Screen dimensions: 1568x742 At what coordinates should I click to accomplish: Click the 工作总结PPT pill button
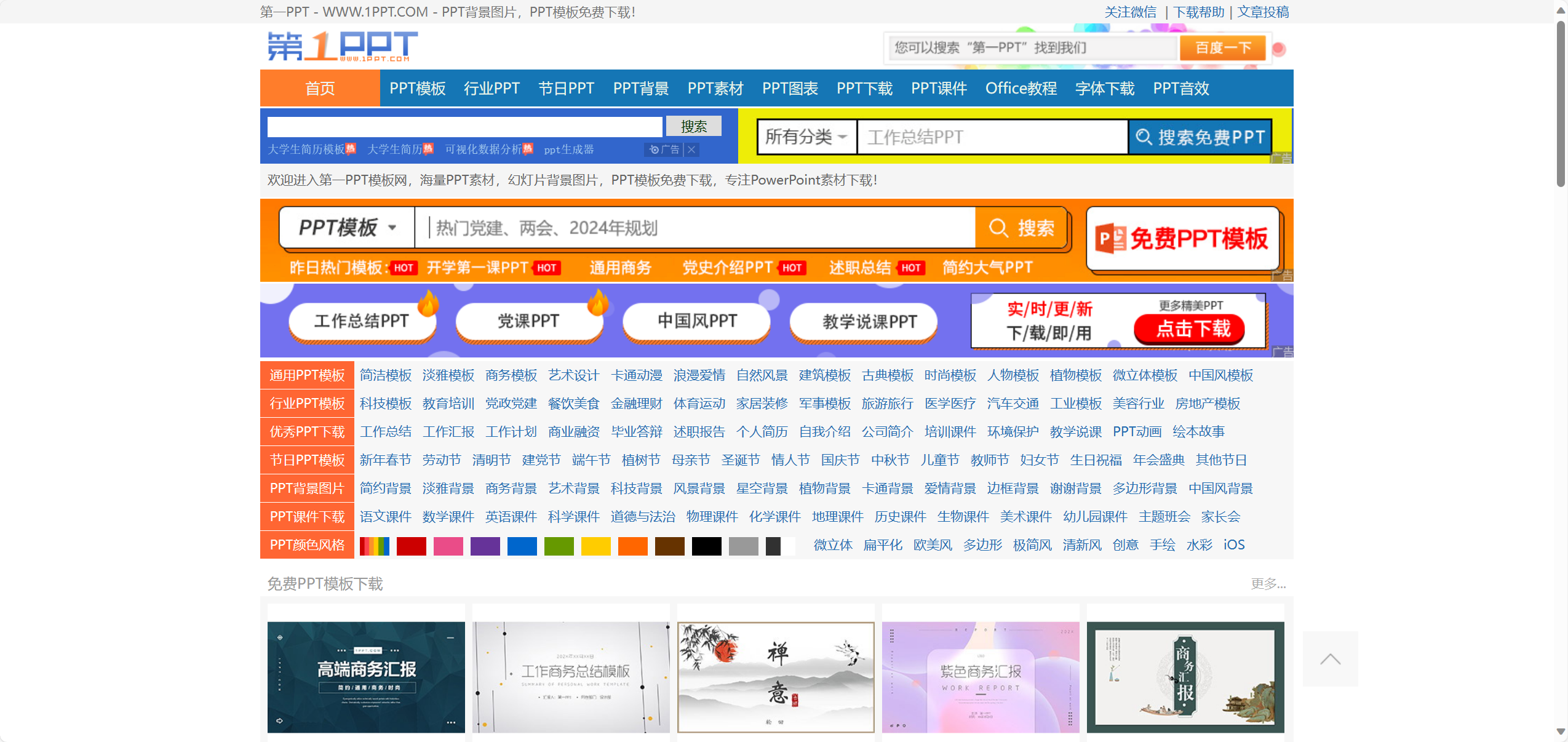pyautogui.click(x=362, y=321)
